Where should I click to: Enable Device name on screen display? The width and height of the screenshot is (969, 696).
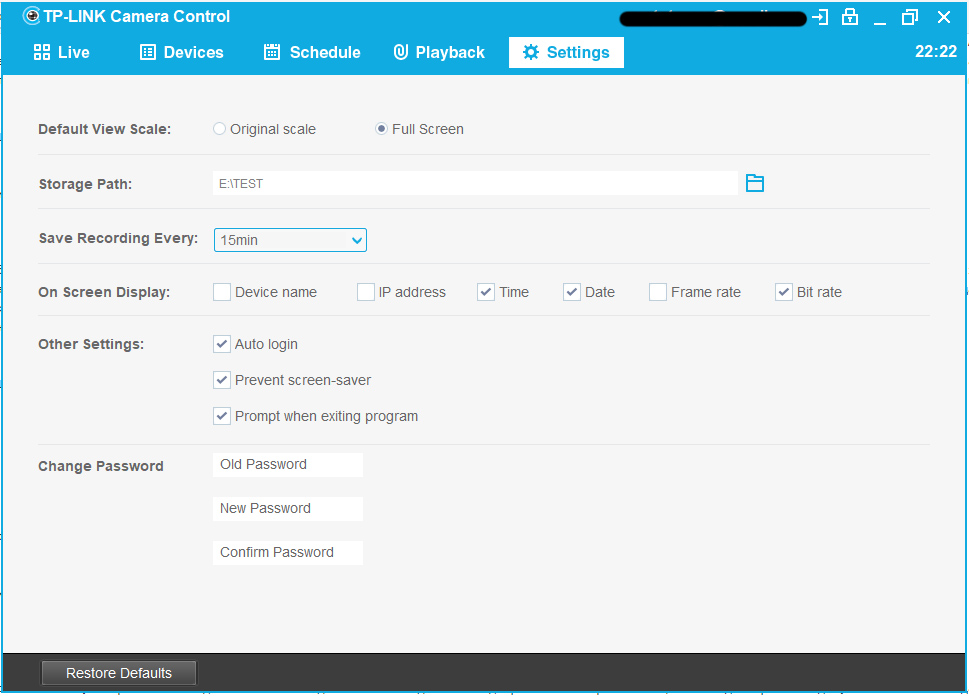[222, 292]
